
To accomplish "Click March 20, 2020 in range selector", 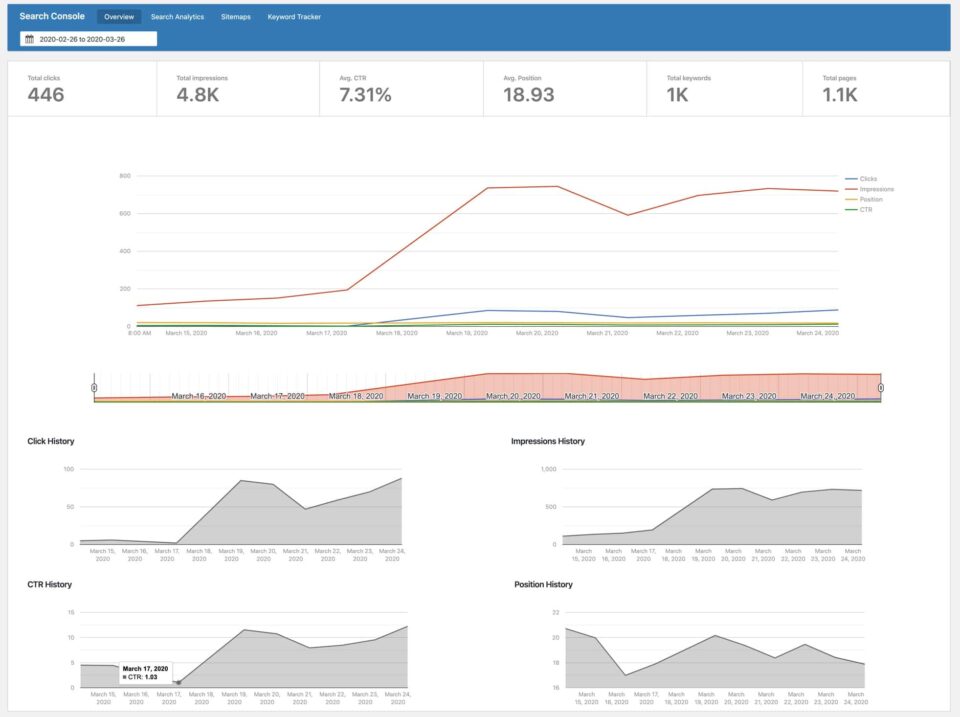I will click(x=513, y=396).
